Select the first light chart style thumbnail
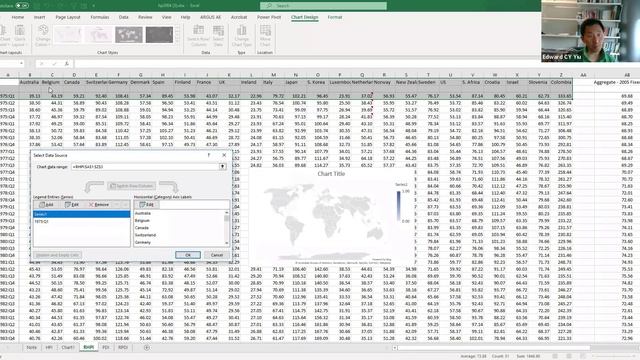The image size is (640, 360). click(x=68, y=35)
